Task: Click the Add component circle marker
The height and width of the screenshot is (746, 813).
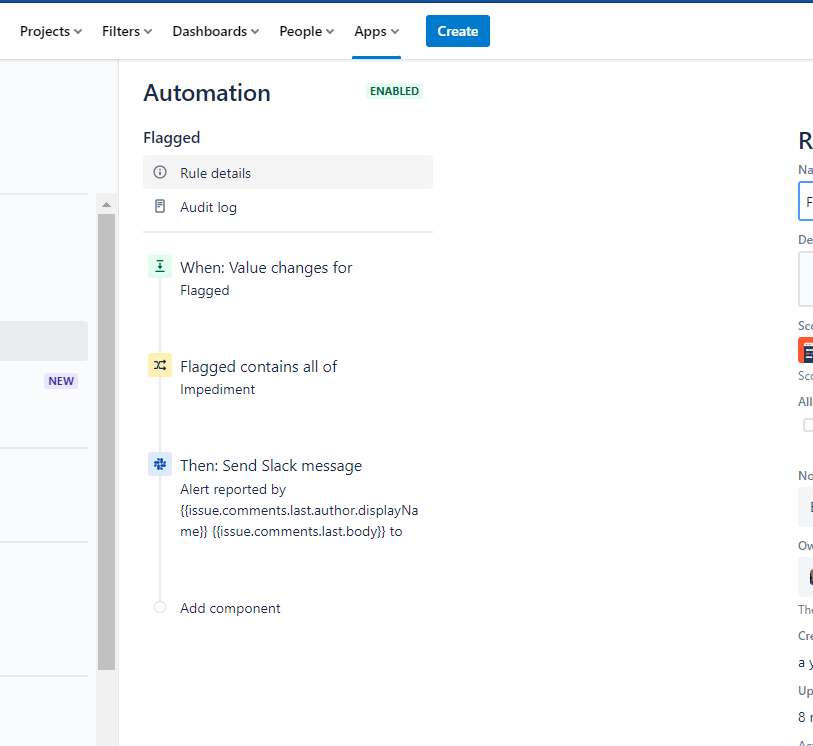Action: pyautogui.click(x=160, y=607)
